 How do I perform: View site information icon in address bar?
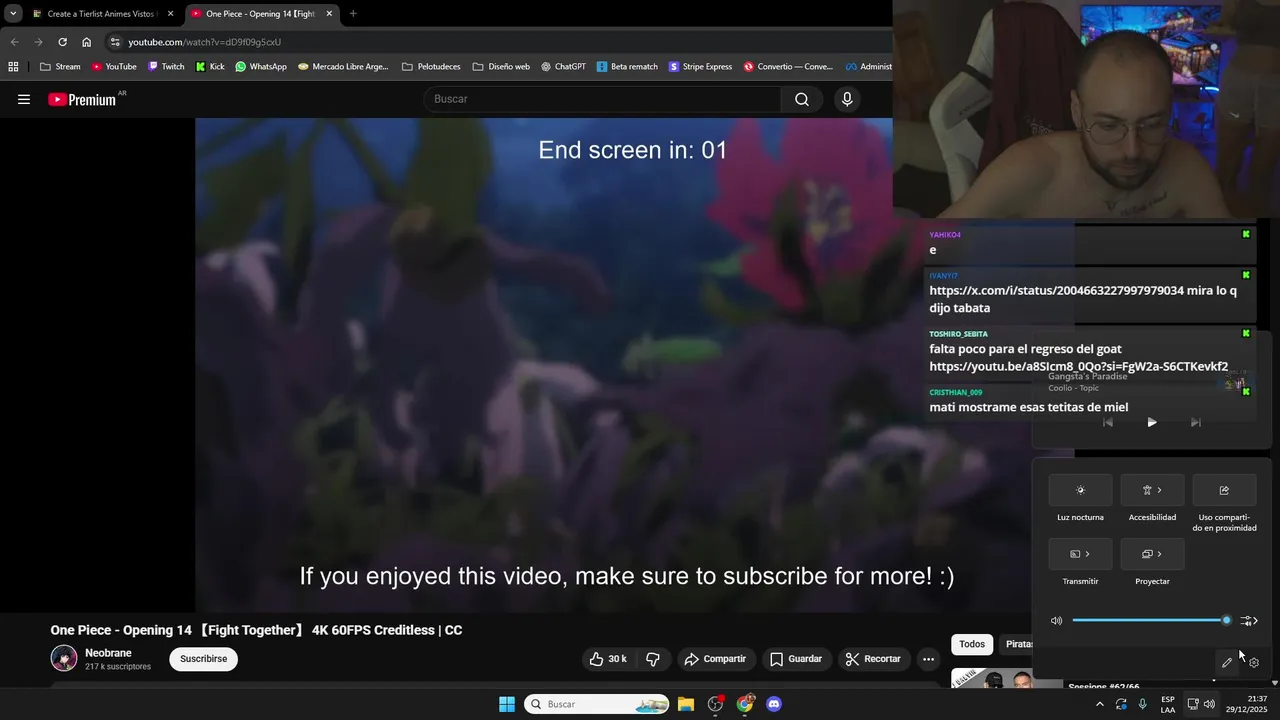point(116,42)
